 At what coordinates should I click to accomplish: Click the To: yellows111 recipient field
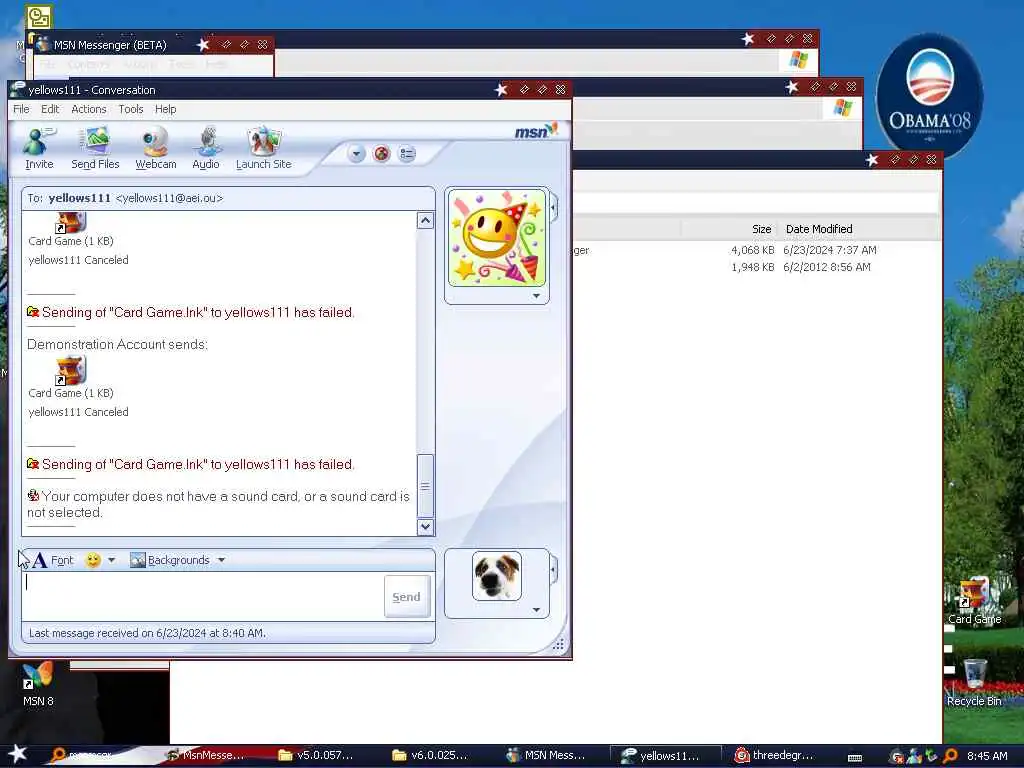click(x=229, y=198)
